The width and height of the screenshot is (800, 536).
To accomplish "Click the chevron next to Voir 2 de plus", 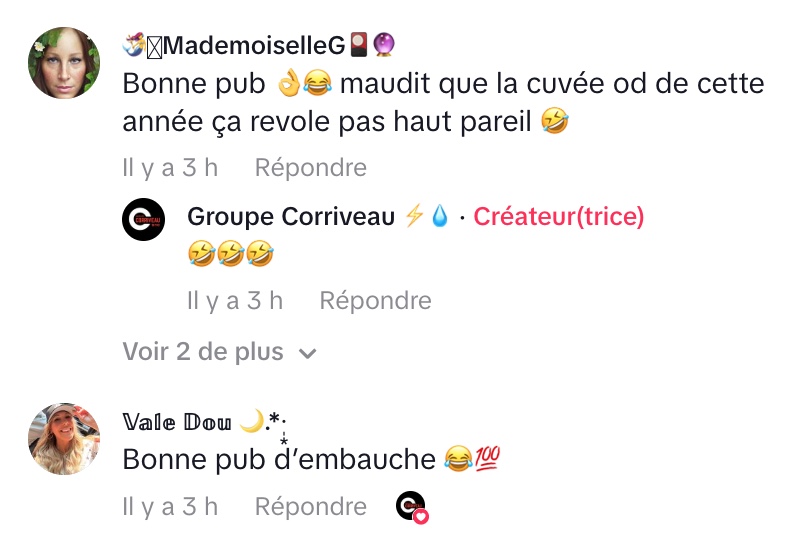I will (x=307, y=353).
